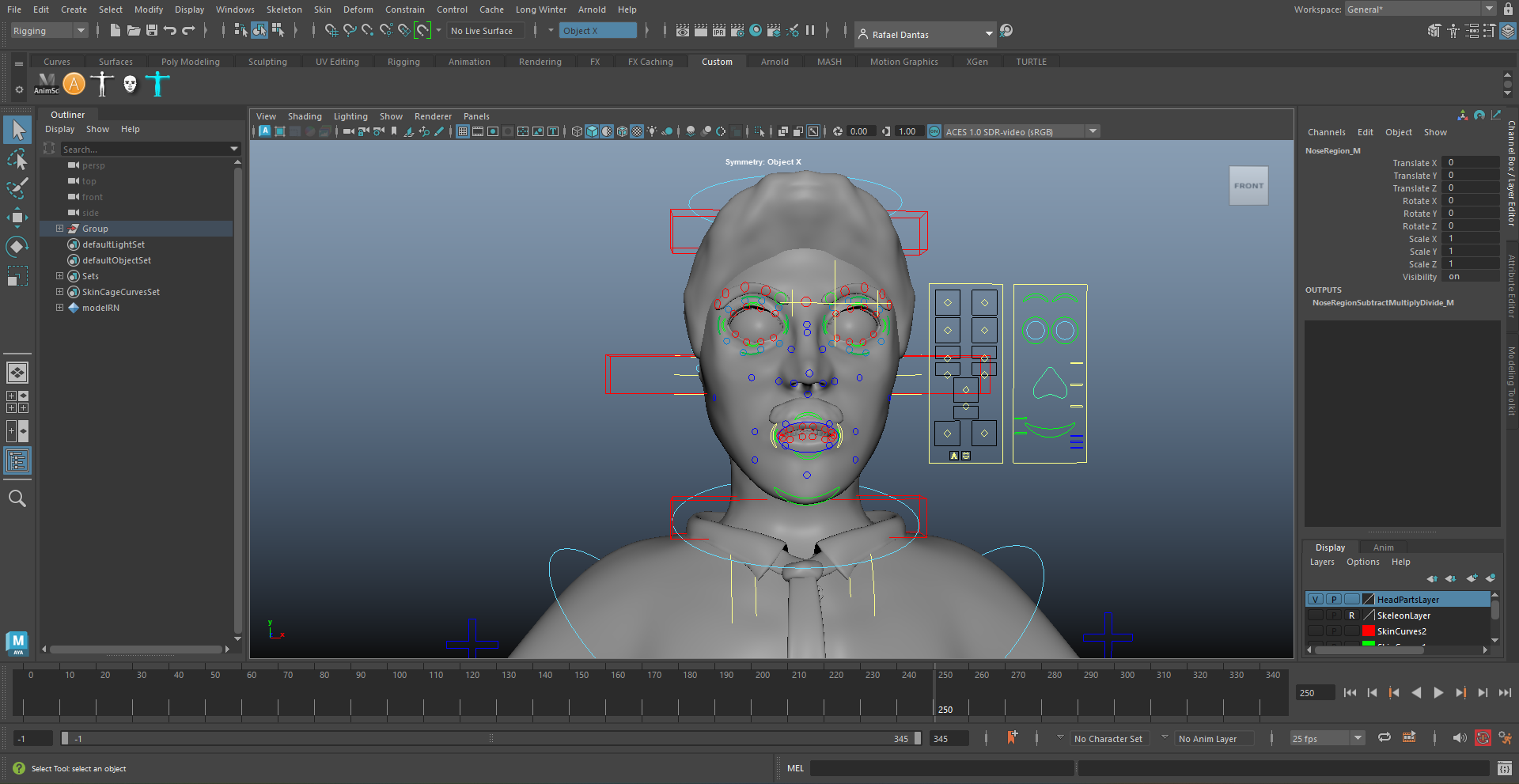Click the play forwards button
Image resolution: width=1519 pixels, height=784 pixels.
[1438, 692]
